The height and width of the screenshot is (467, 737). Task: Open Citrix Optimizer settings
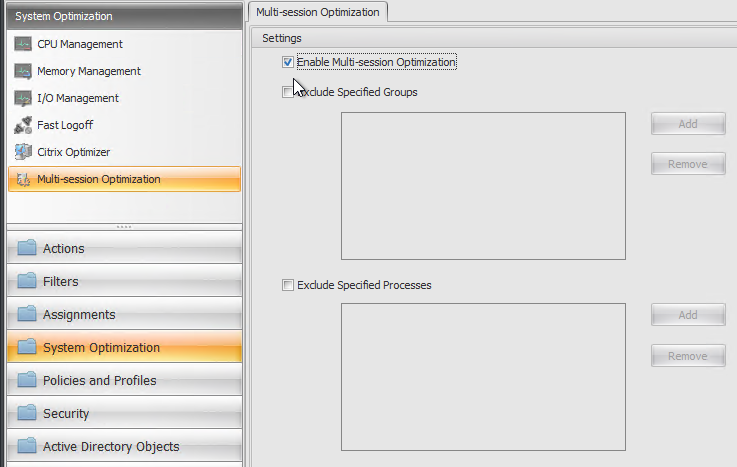[x=125, y=152]
